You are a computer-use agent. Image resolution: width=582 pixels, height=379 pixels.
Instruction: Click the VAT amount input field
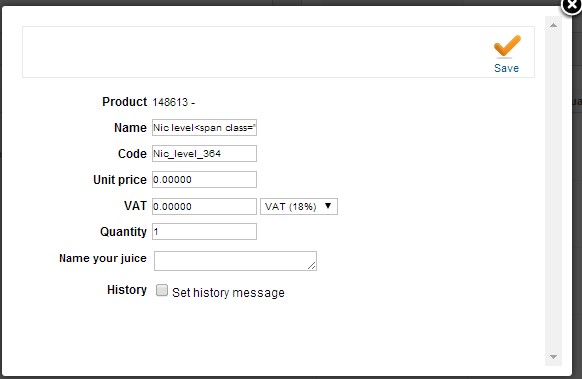204,206
